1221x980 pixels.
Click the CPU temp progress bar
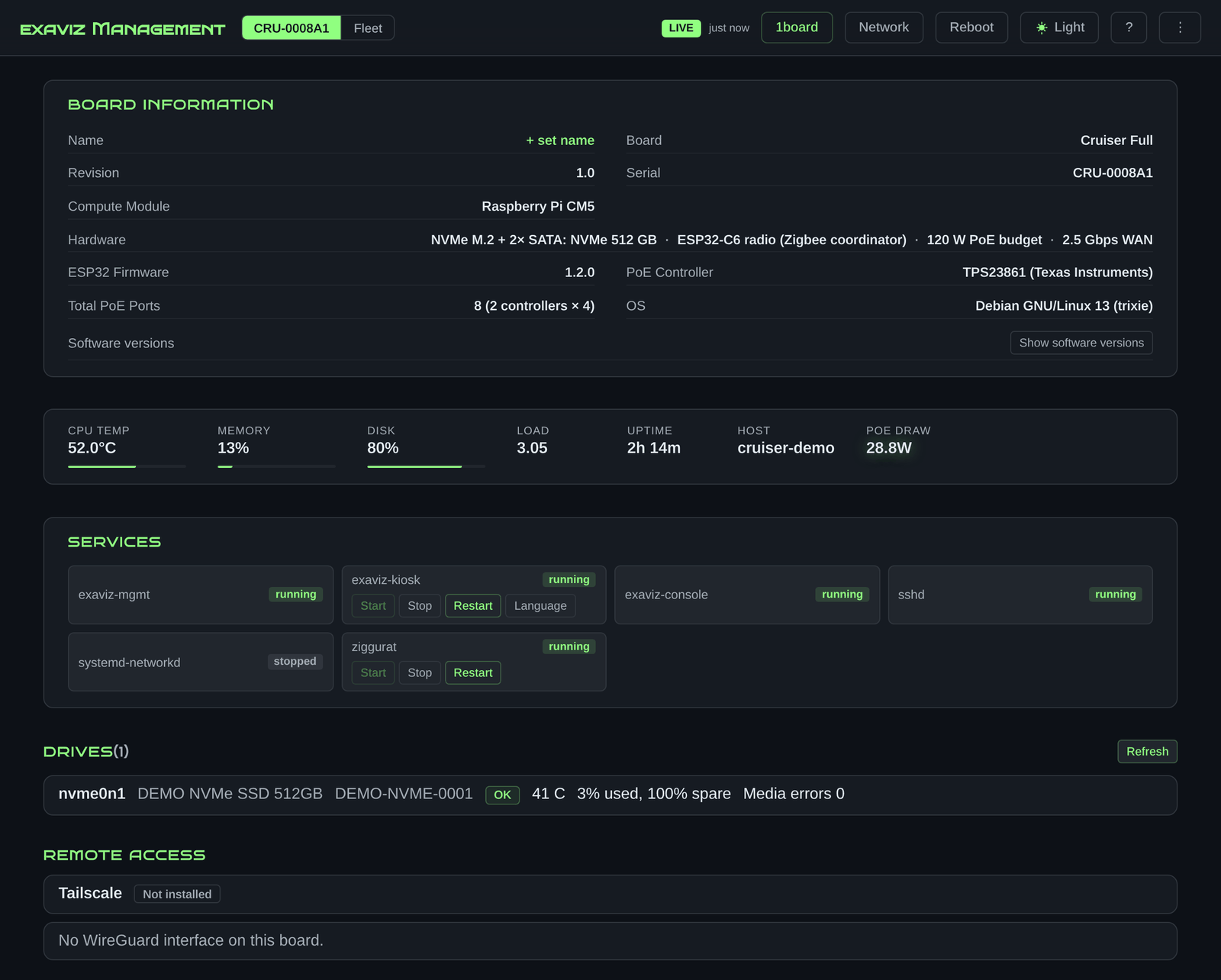tap(127, 466)
